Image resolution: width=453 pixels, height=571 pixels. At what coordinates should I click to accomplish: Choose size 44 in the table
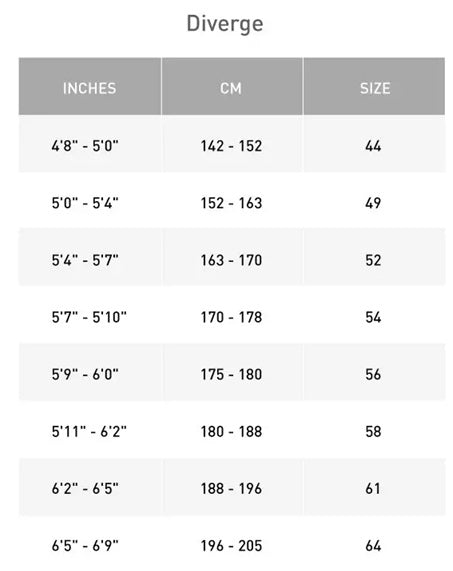(x=373, y=146)
